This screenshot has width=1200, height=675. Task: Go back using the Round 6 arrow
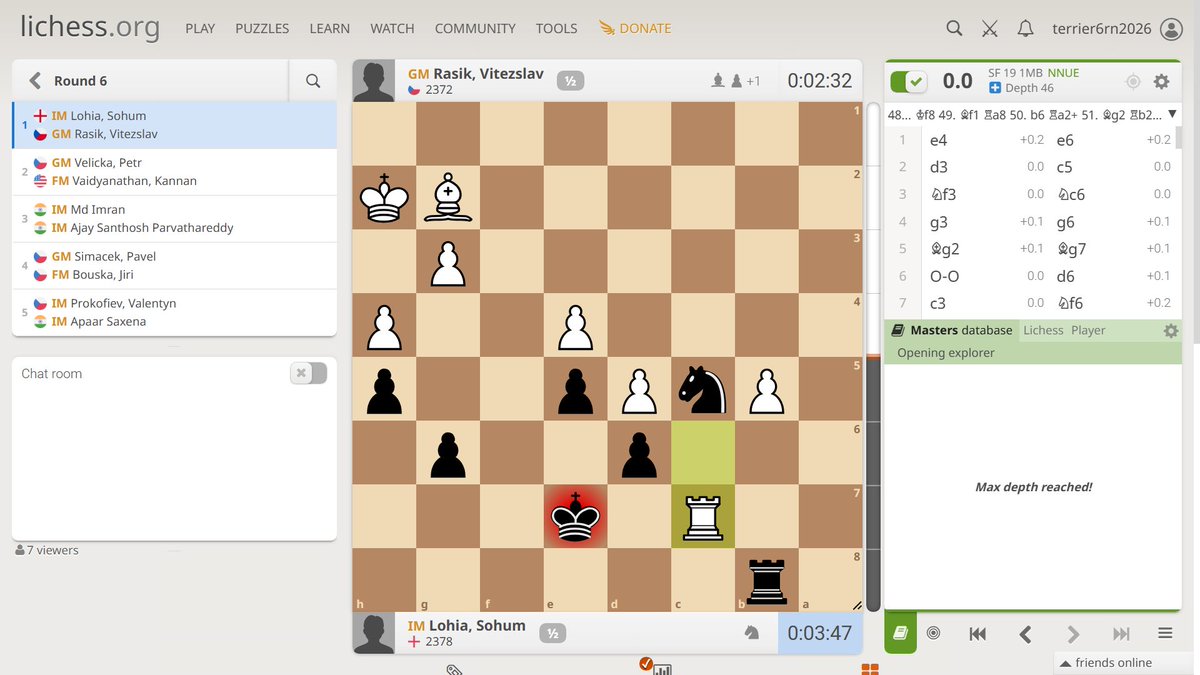click(x=35, y=81)
